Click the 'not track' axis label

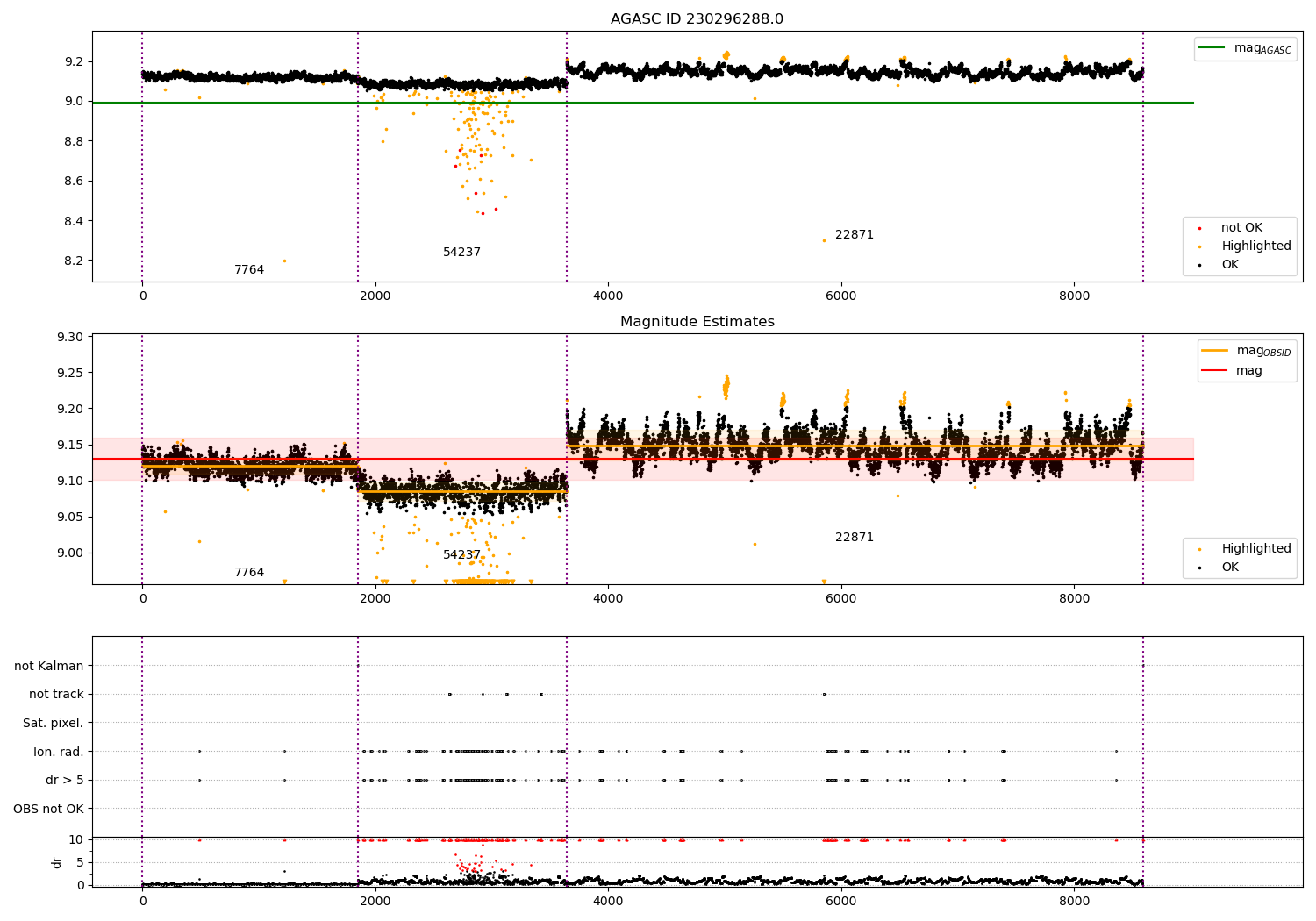point(56,695)
